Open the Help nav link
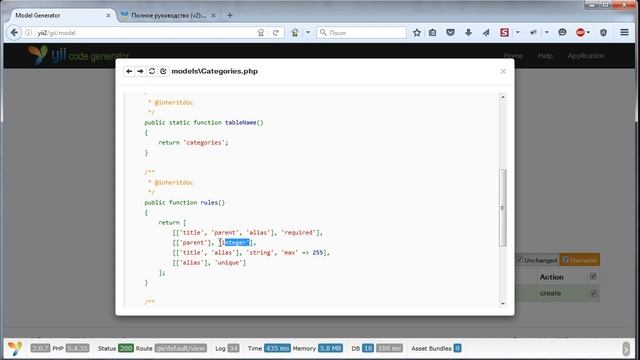Viewport: 640px width, 360px height. coord(545,56)
